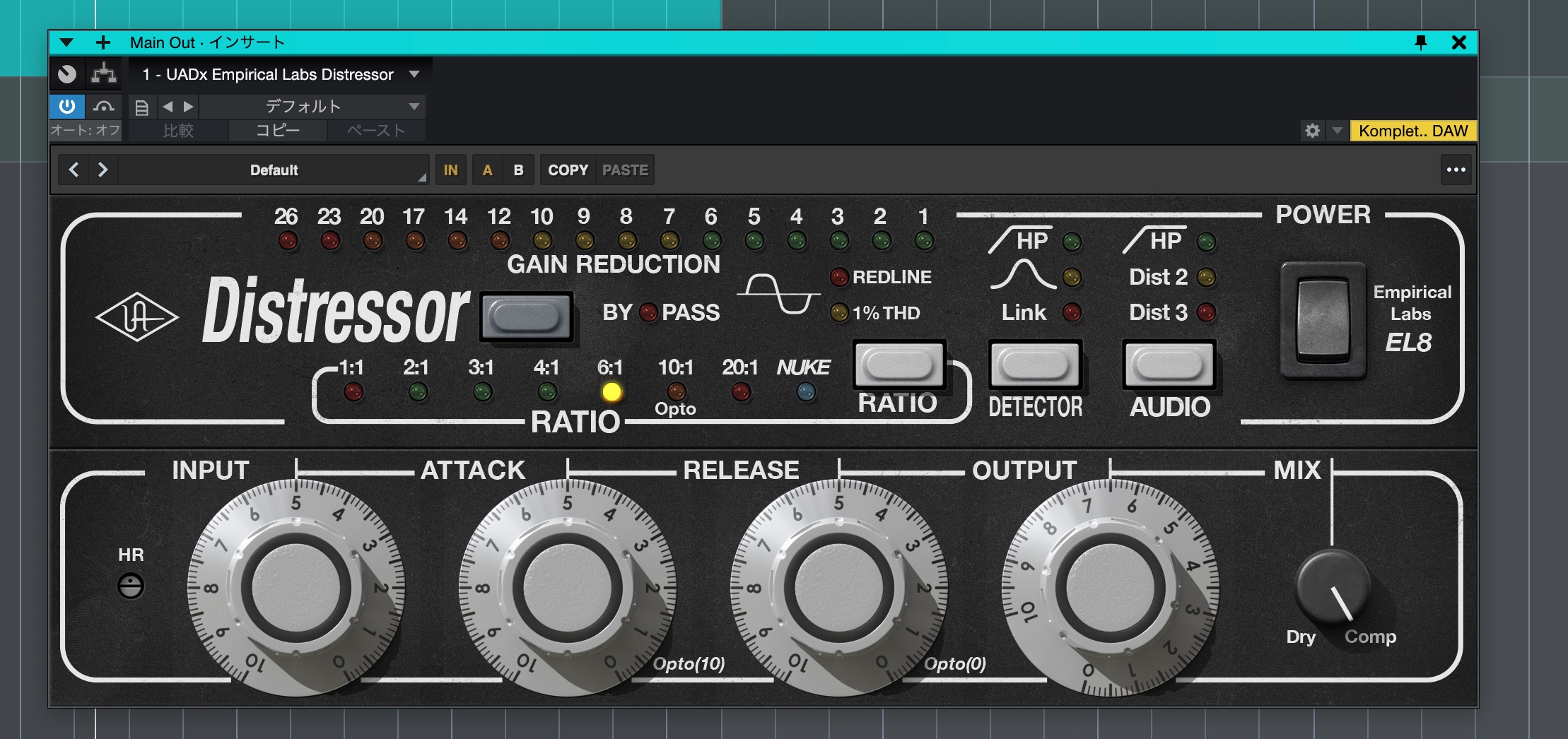Switch to setting A
The image size is (1568, 739).
pyautogui.click(x=487, y=170)
